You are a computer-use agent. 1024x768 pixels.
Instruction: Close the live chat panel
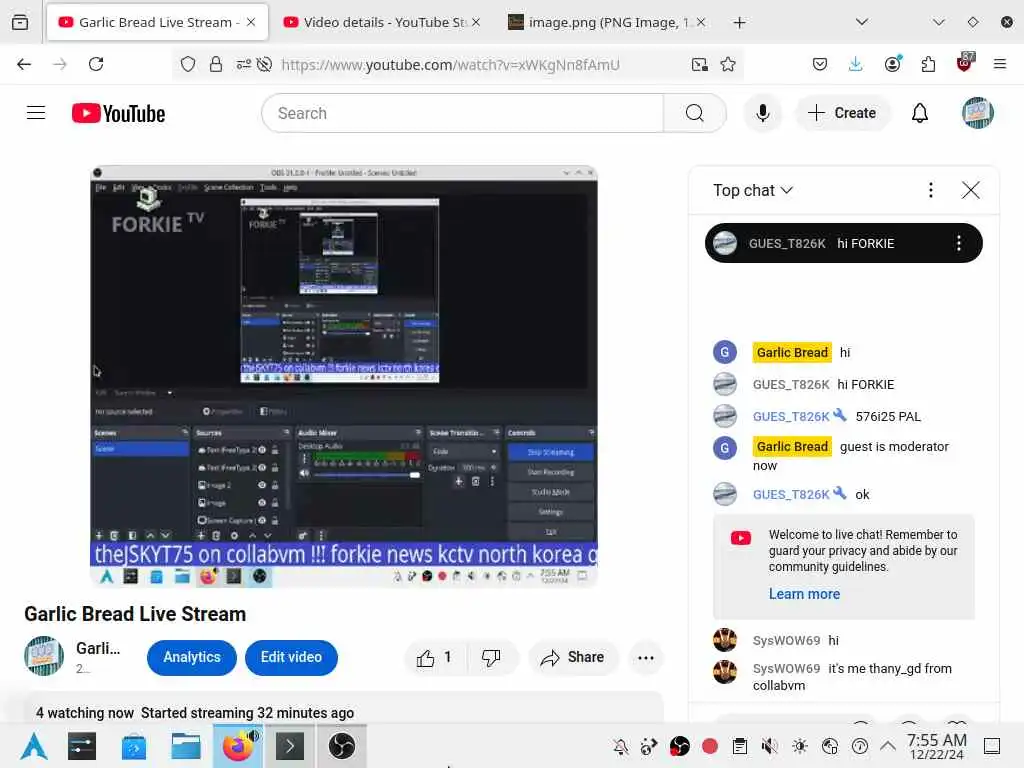[x=970, y=190]
